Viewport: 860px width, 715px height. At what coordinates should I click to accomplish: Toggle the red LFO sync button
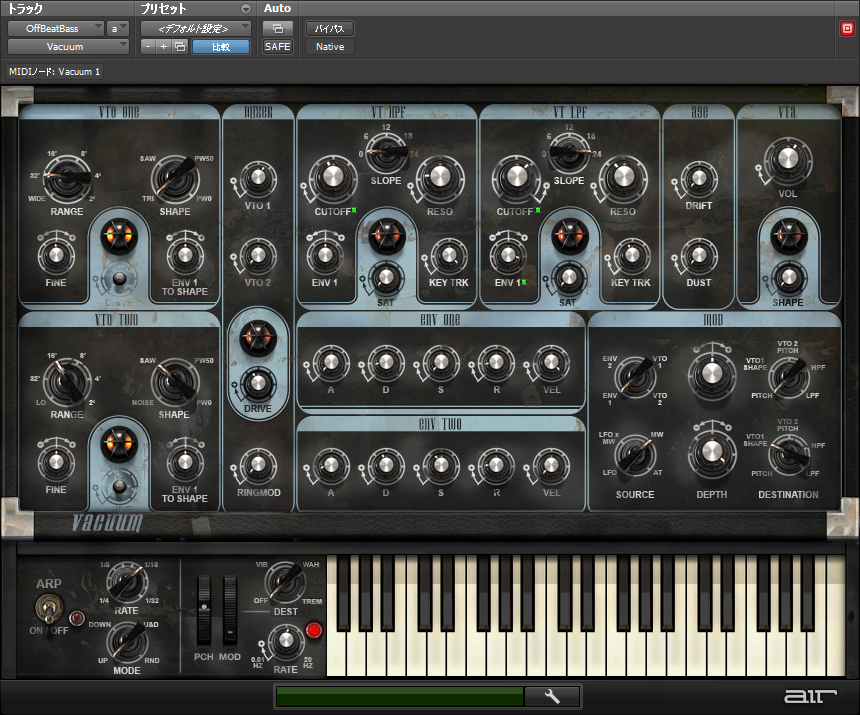[314, 631]
